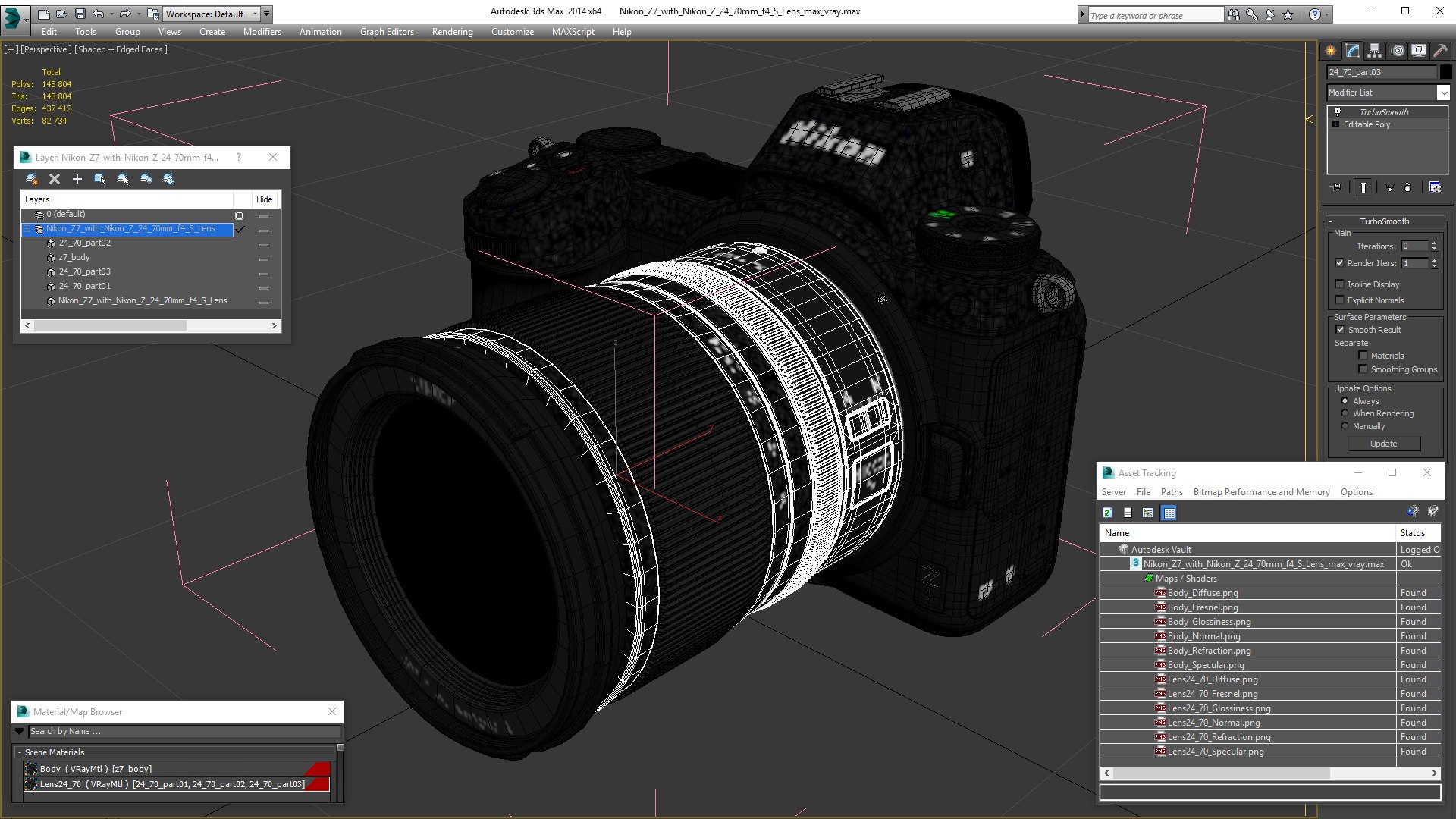
Task: Collapse the Scene Materials group
Action: click(x=19, y=752)
